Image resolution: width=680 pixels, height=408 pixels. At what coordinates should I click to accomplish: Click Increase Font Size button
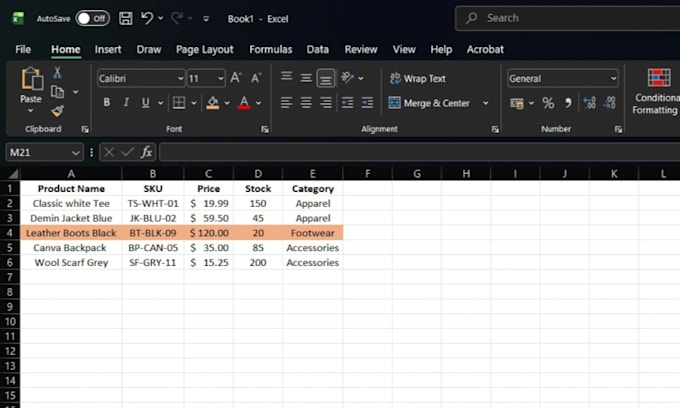236,78
